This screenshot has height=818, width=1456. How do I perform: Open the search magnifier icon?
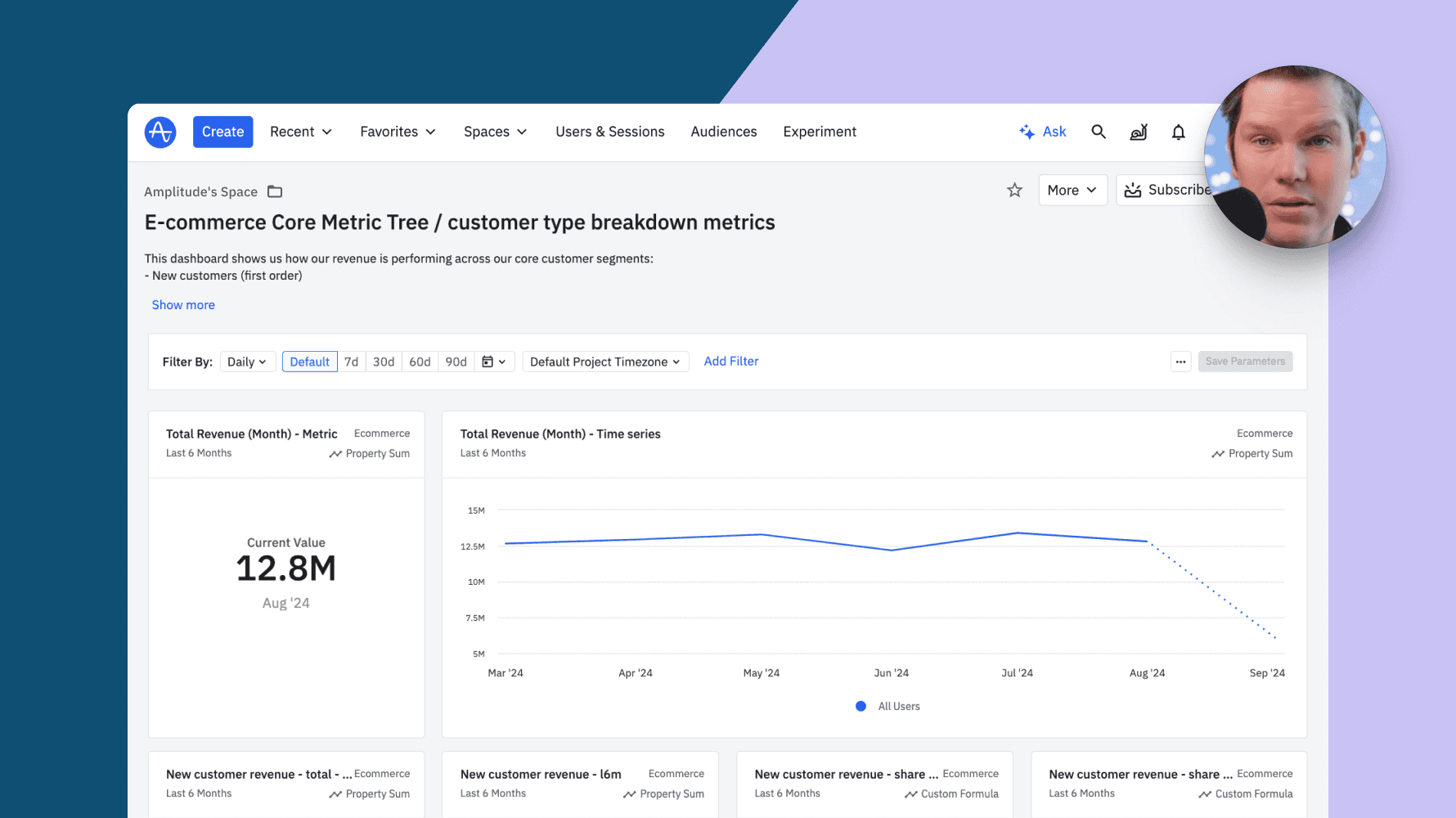point(1098,132)
